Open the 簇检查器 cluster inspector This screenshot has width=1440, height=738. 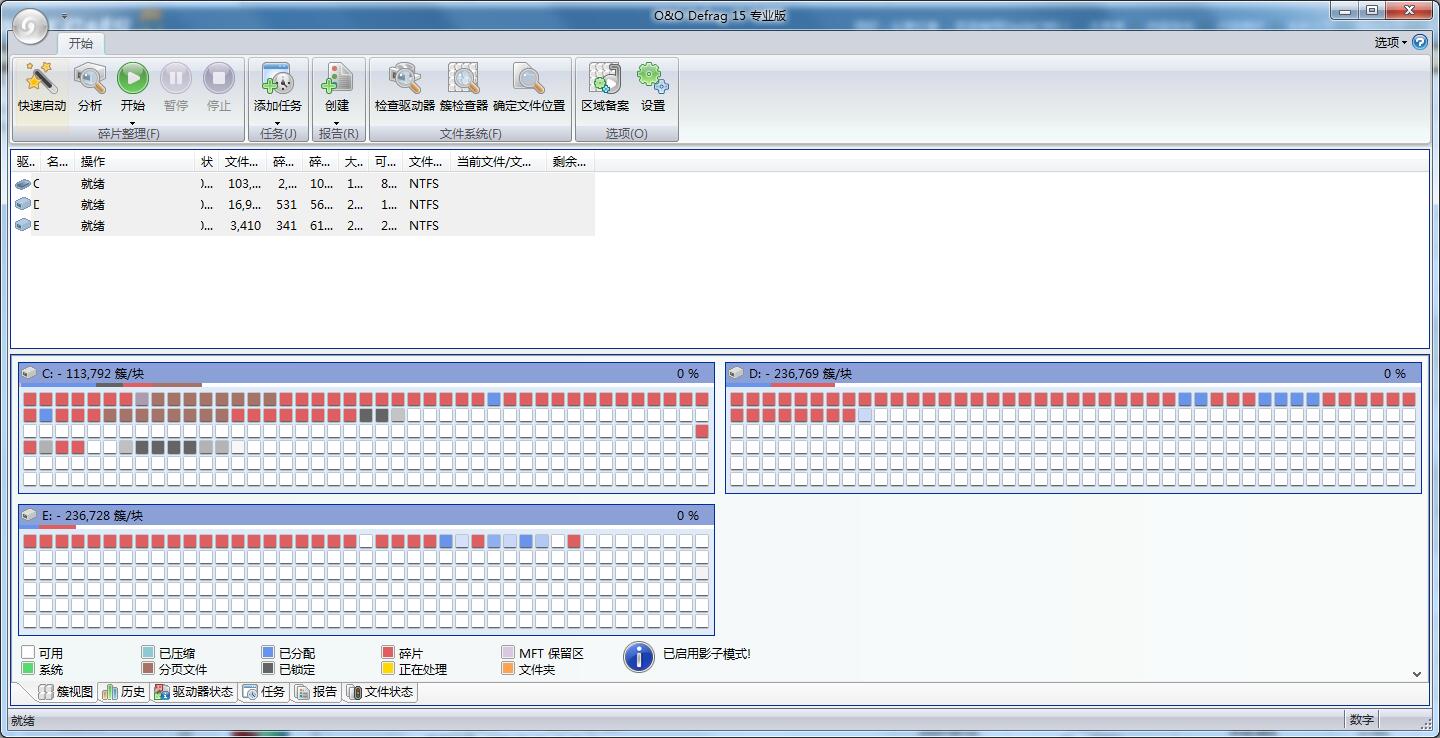click(x=464, y=79)
